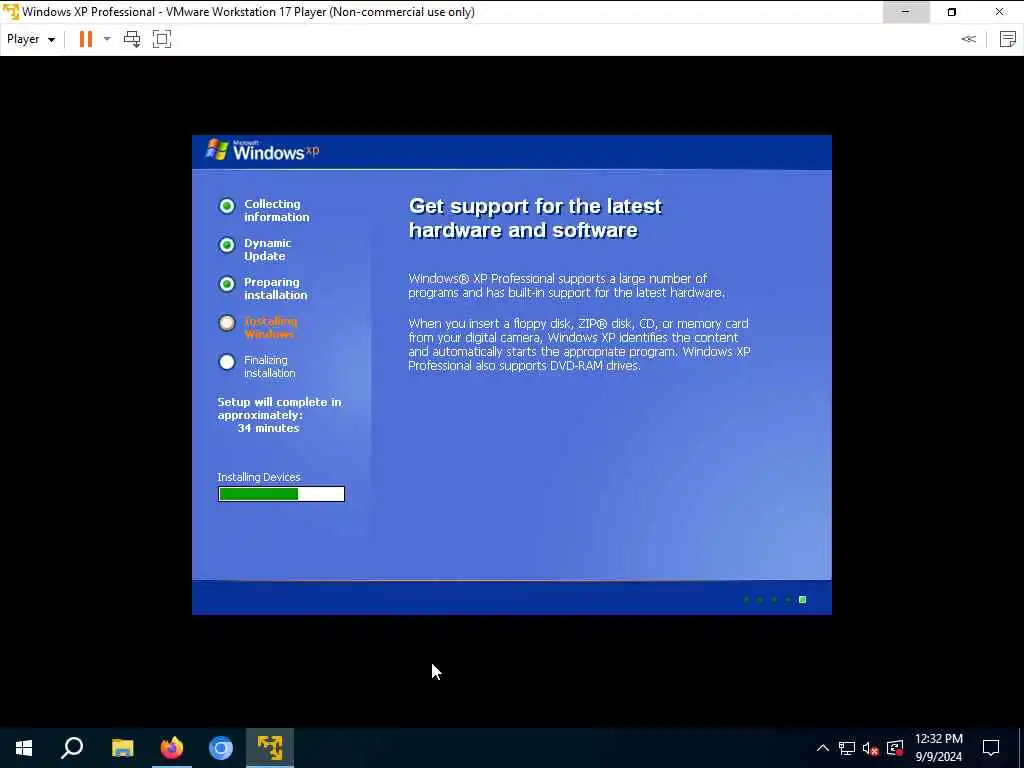Select the Collecting information step indicator
The image size is (1024, 768).
(x=227, y=206)
